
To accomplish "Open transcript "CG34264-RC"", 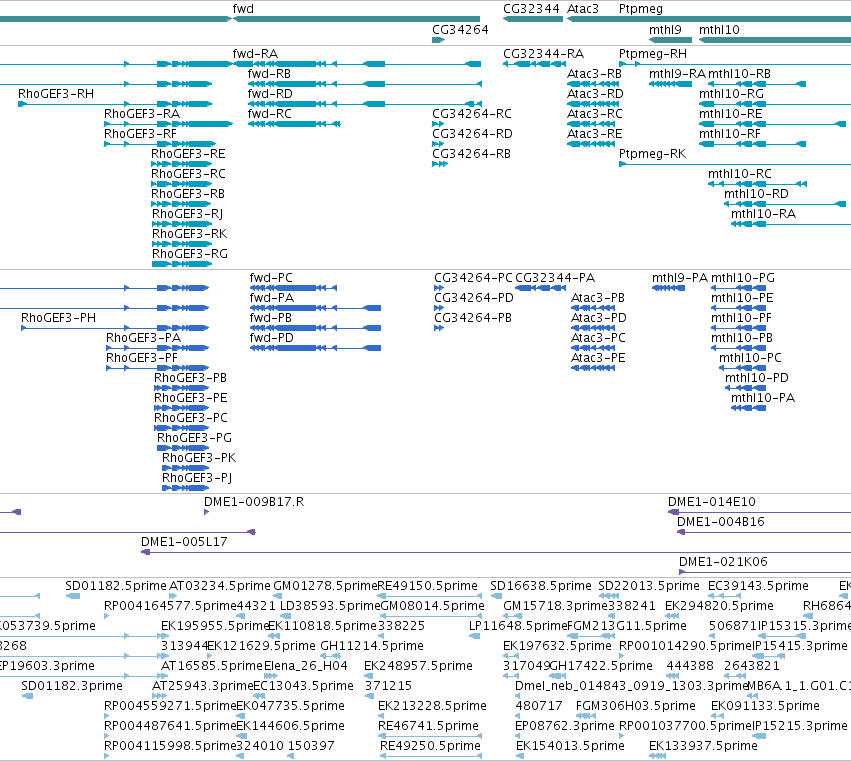I will [x=472, y=114].
